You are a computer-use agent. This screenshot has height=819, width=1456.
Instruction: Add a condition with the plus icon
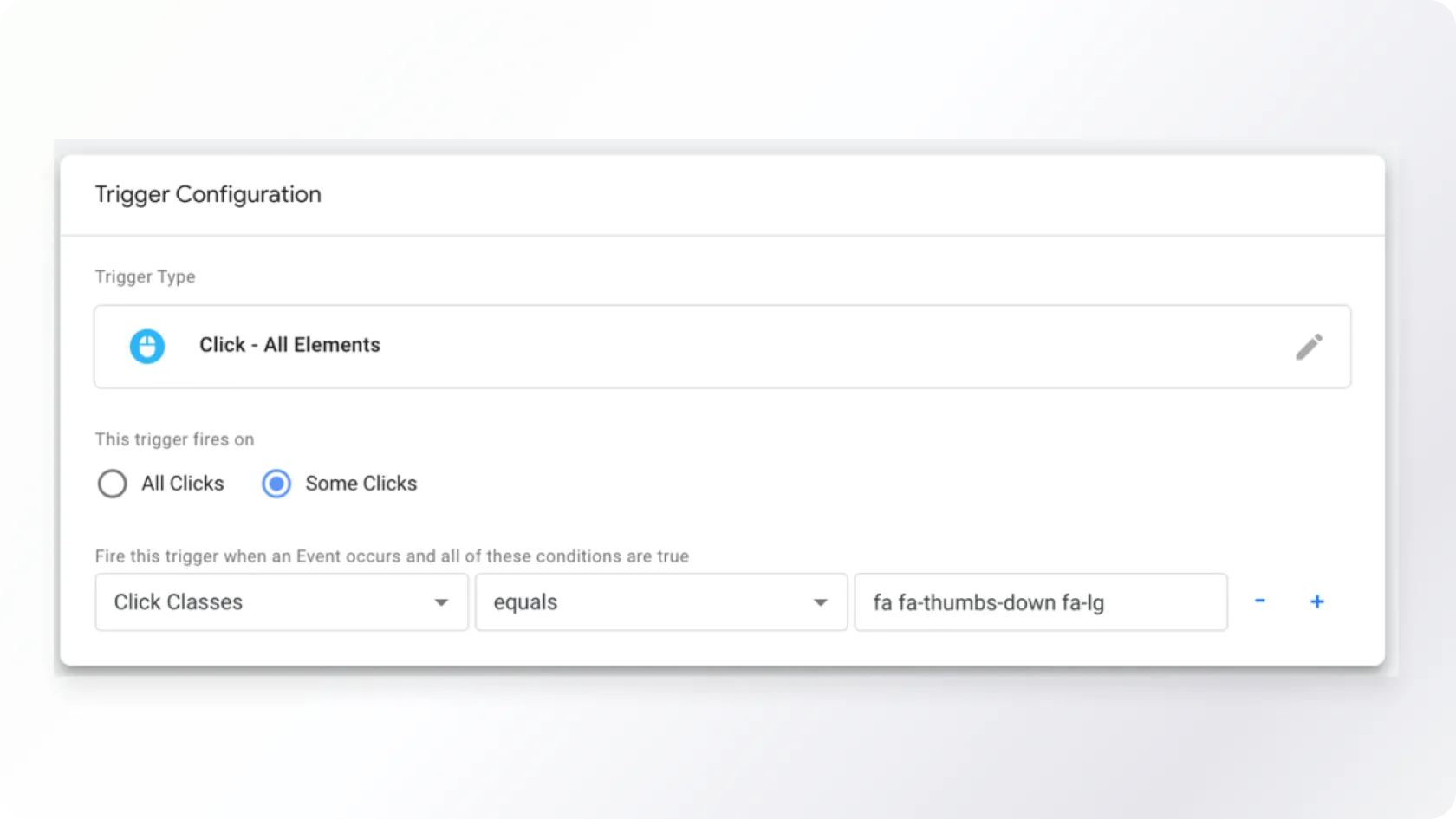point(1316,601)
